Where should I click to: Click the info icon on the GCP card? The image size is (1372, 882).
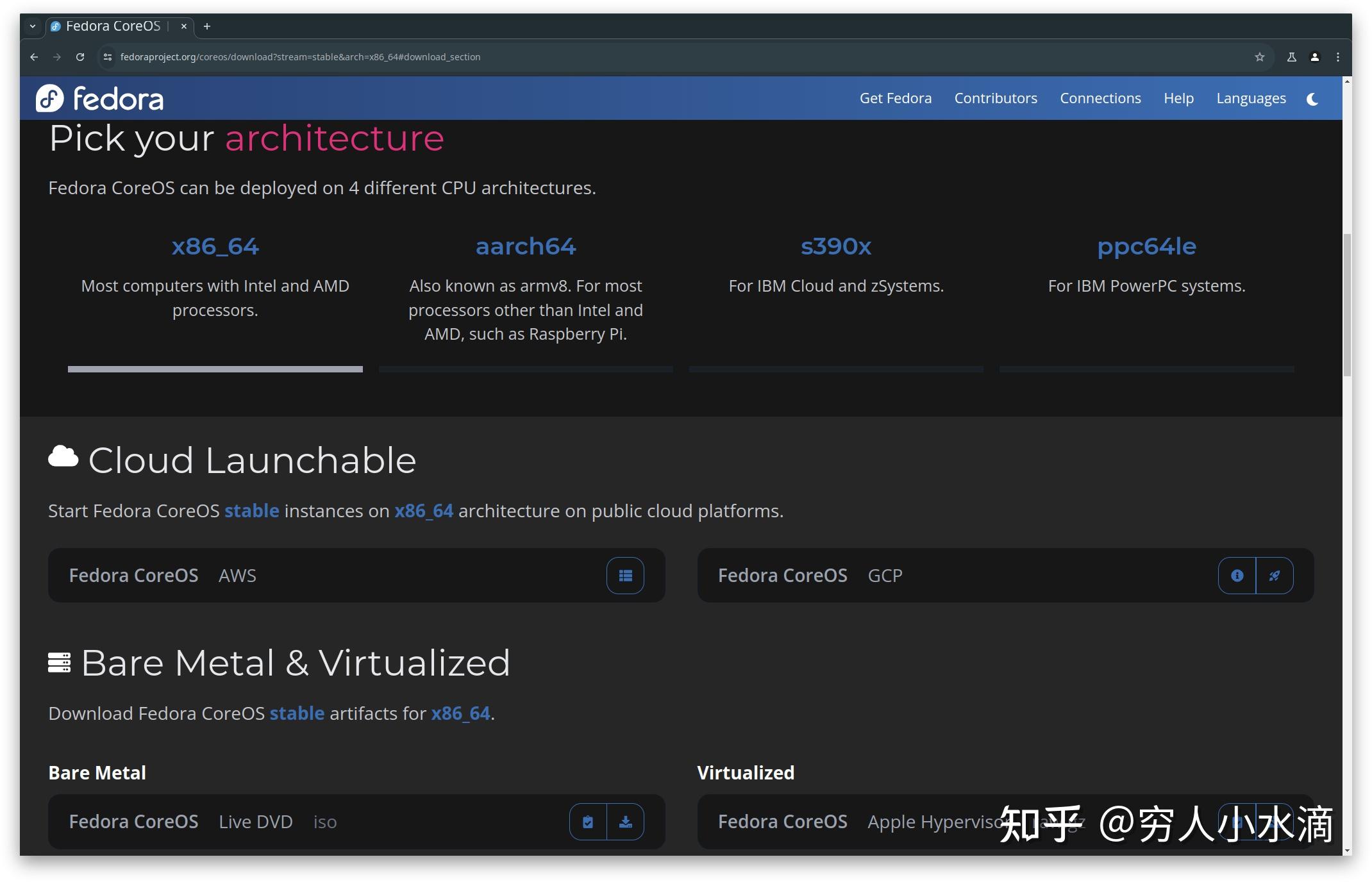[x=1238, y=576]
